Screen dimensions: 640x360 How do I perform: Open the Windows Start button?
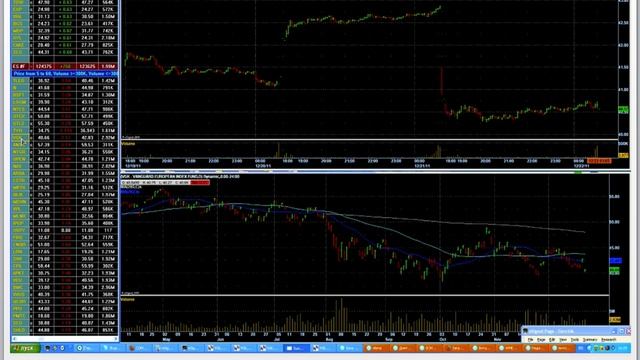(26, 348)
